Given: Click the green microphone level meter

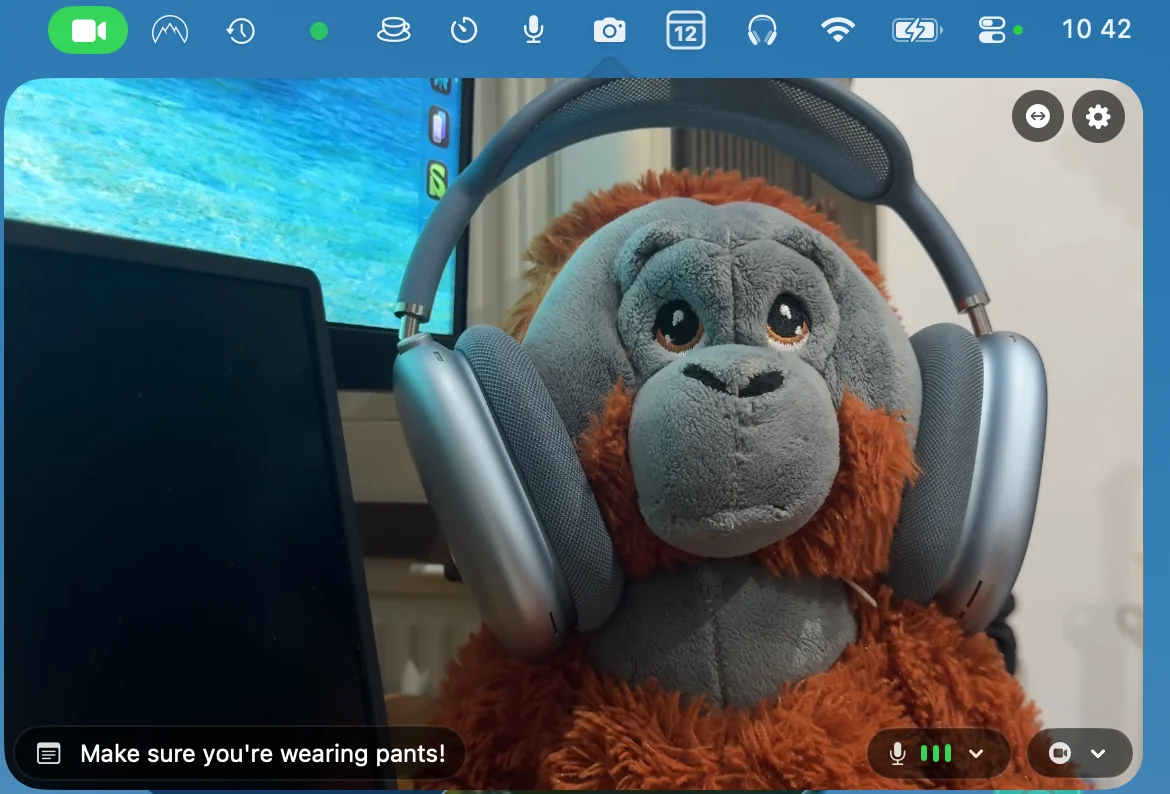Looking at the screenshot, I should click(936, 754).
